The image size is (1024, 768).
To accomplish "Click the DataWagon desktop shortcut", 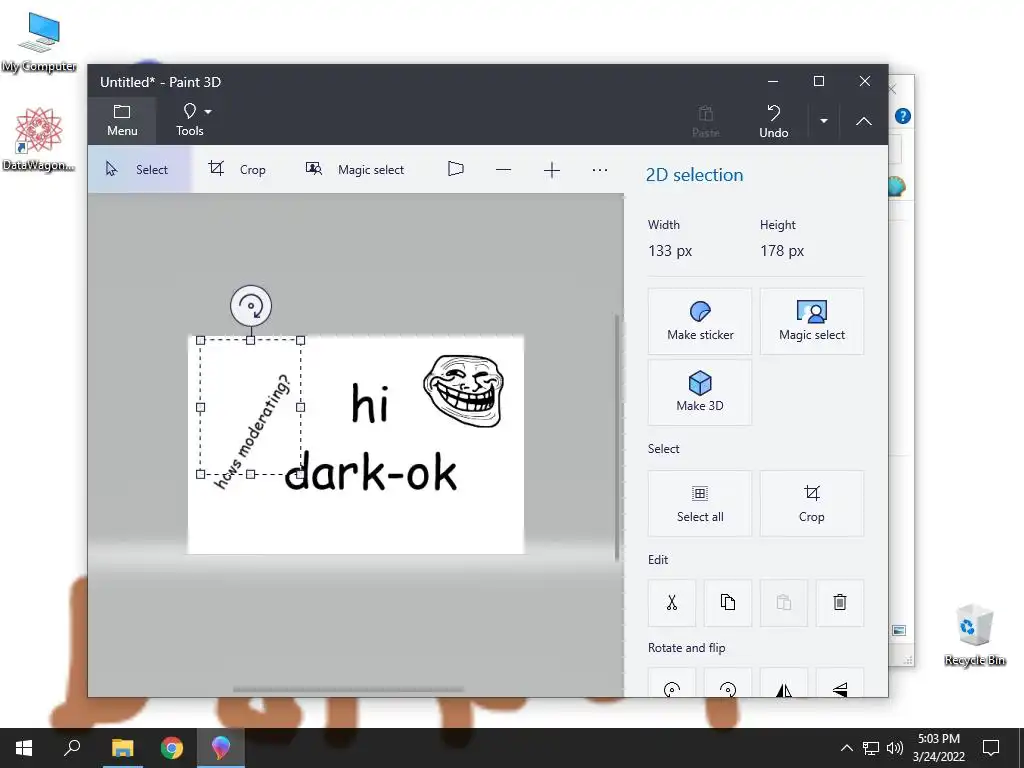I will 39,139.
